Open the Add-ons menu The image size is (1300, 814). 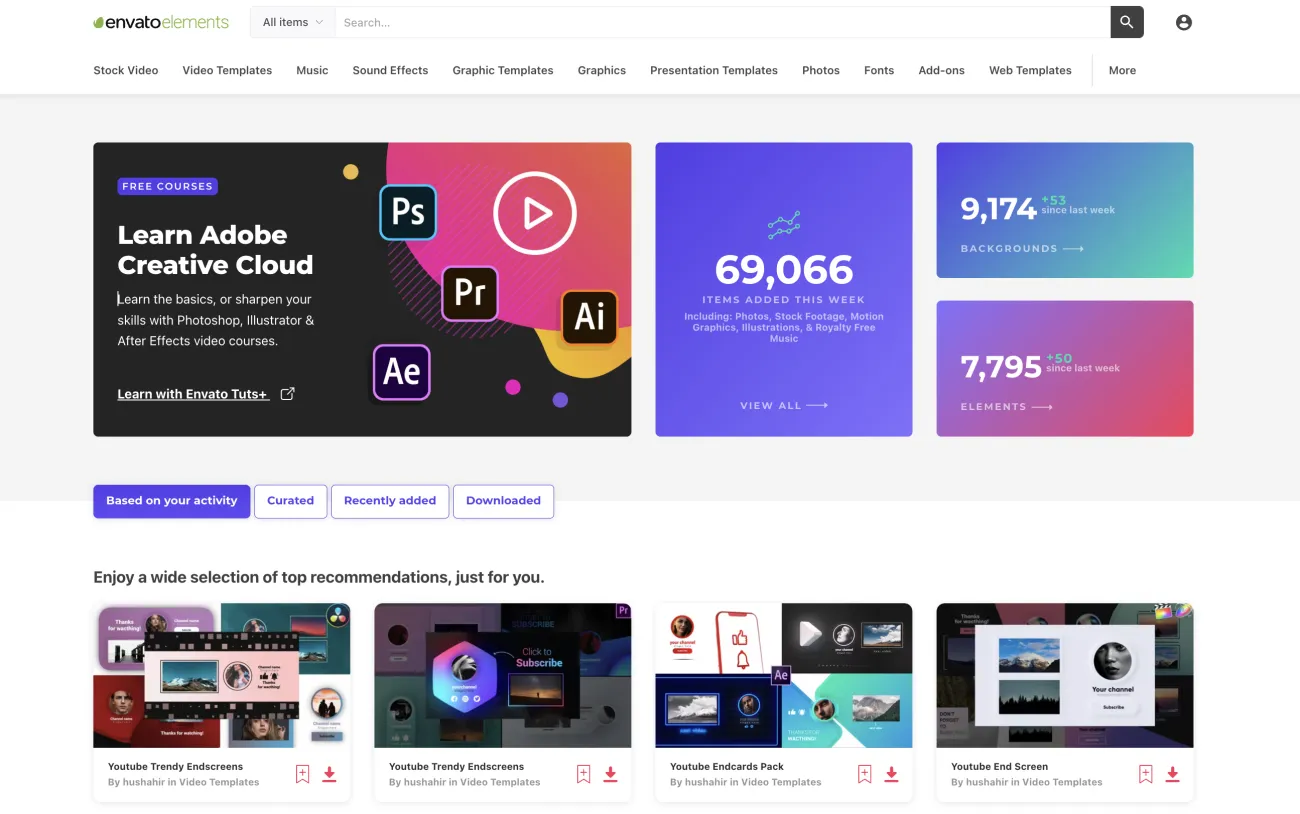click(x=942, y=70)
